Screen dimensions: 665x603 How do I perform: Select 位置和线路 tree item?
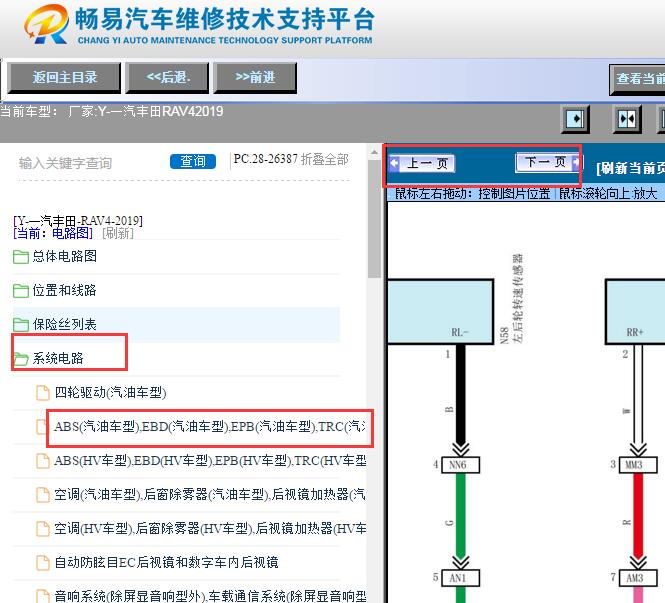(x=64, y=290)
